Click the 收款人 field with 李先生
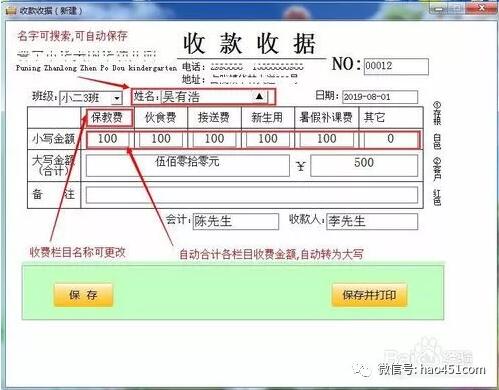The image size is (499, 390). pyautogui.click(x=372, y=221)
